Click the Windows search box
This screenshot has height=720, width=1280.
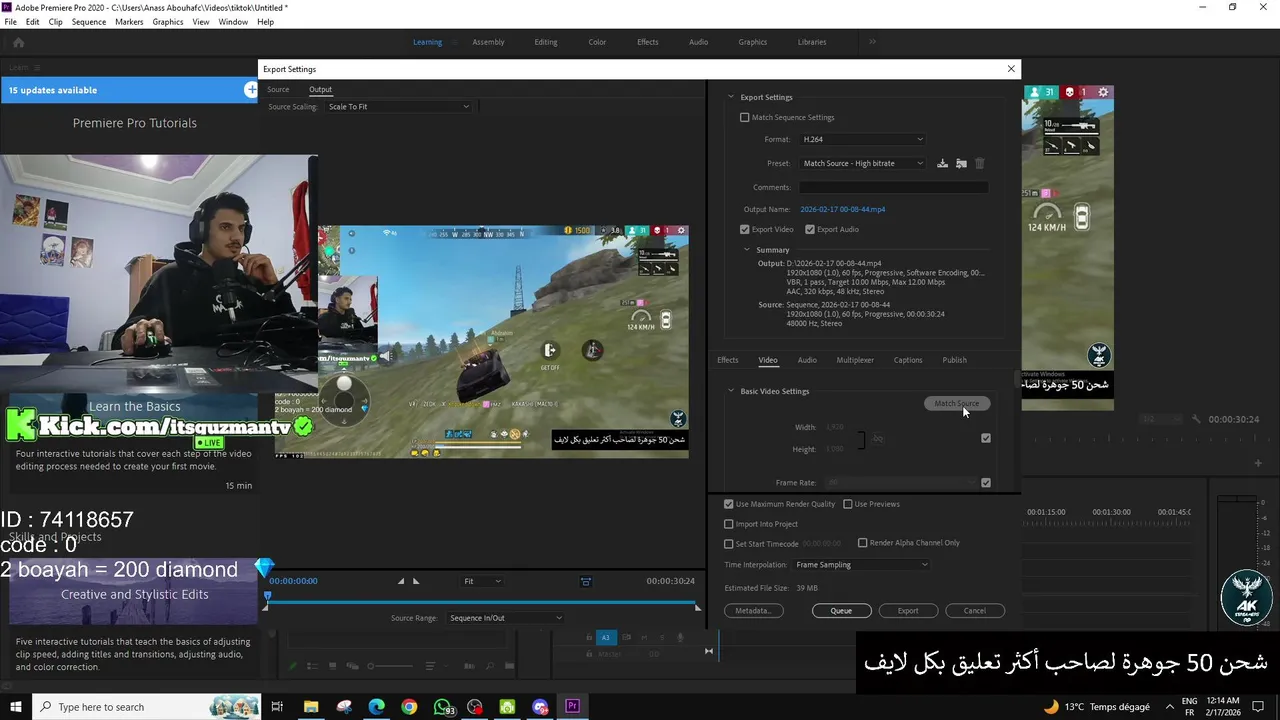[x=146, y=707]
